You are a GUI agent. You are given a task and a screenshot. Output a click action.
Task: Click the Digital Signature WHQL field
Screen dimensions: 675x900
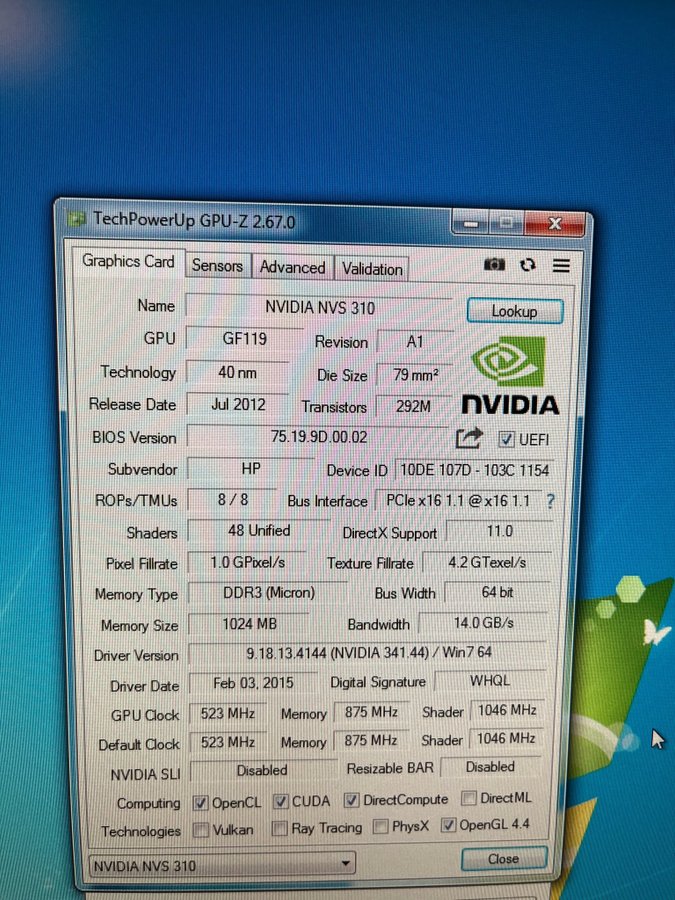point(490,681)
